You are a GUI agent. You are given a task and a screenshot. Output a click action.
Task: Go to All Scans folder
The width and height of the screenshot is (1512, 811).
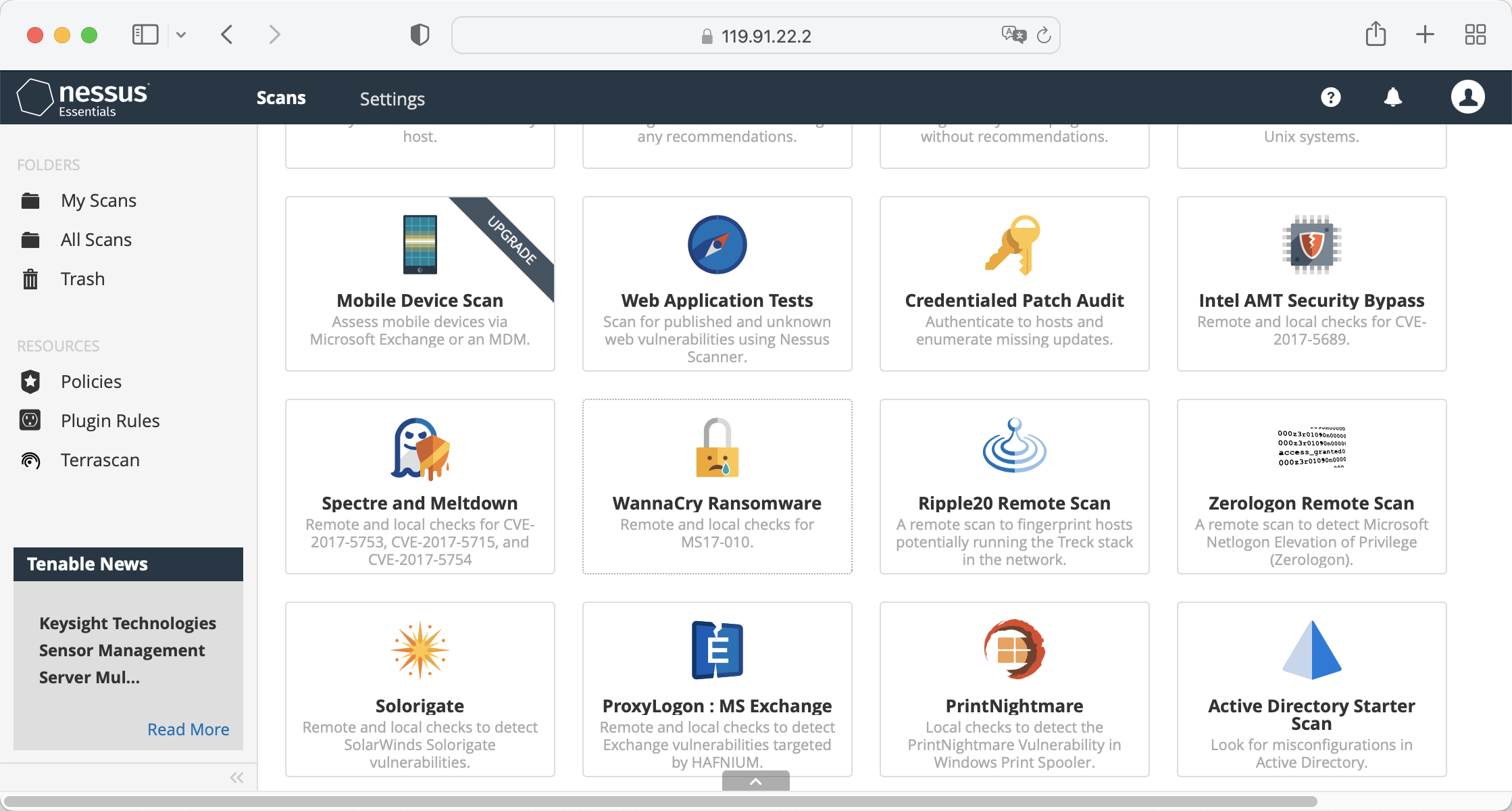point(96,240)
